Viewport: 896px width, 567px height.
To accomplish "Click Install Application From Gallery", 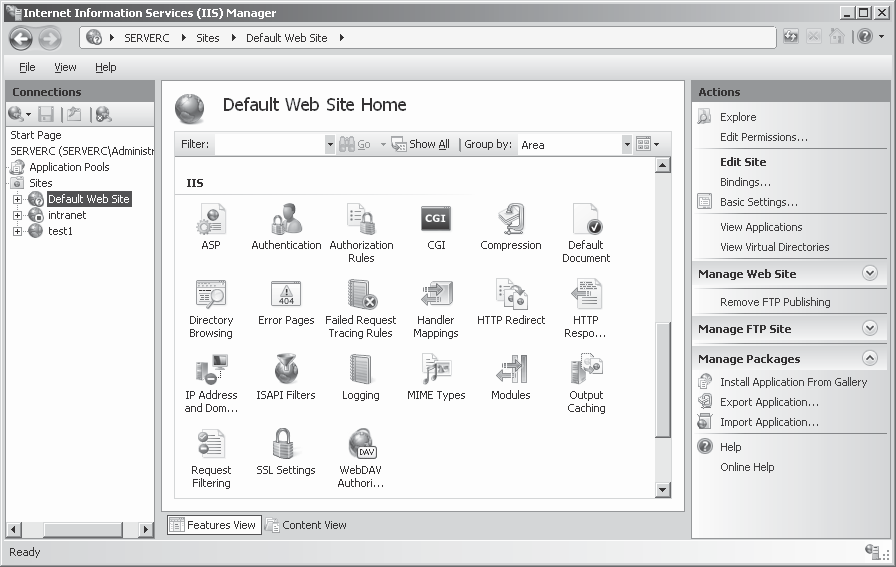I will (x=793, y=382).
